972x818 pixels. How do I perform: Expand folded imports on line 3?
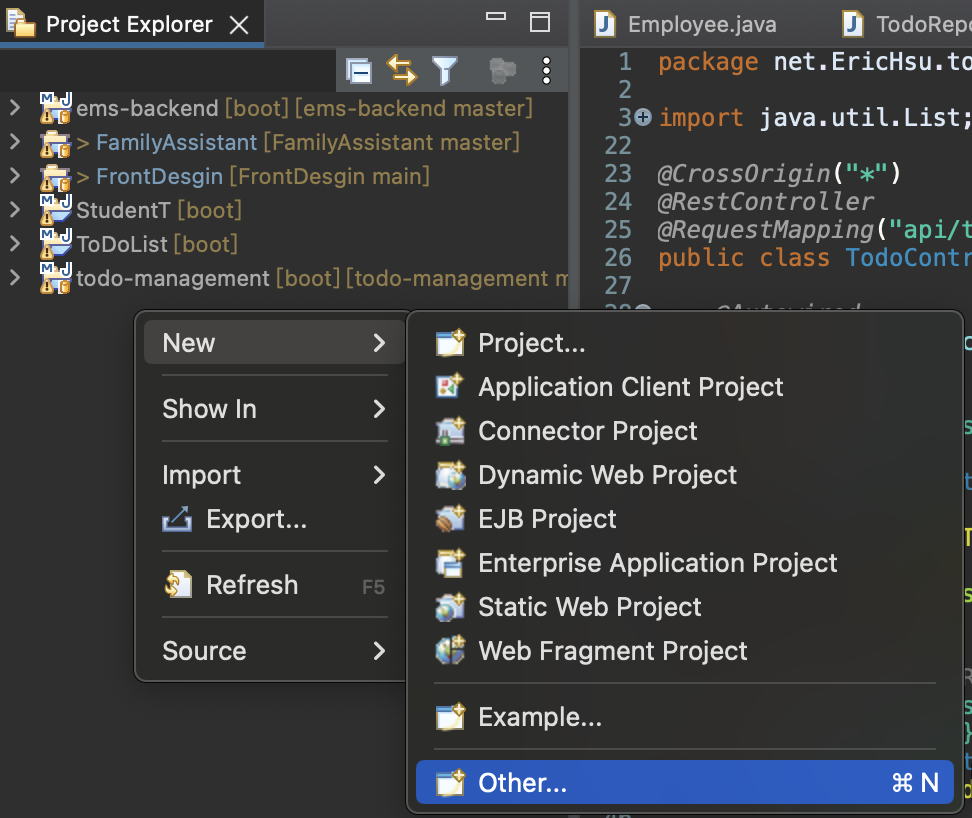(643, 118)
